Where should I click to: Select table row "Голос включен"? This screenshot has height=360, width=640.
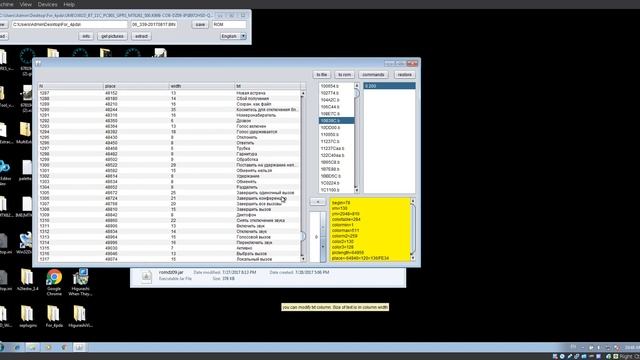tap(169, 127)
